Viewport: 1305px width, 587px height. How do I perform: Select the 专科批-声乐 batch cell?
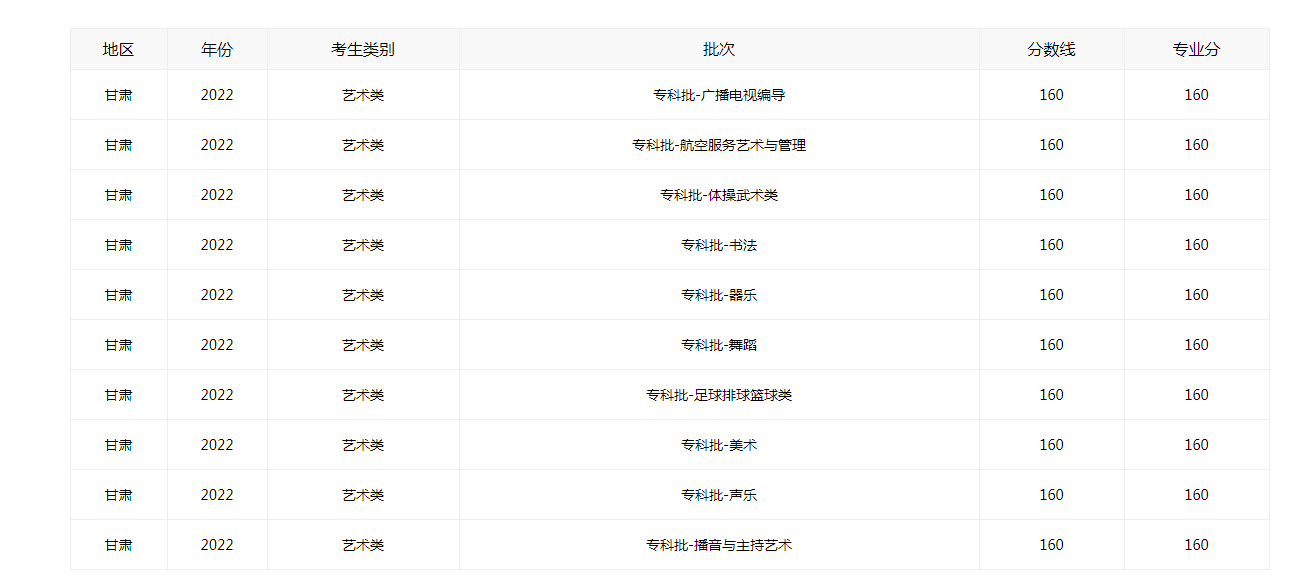click(719, 495)
